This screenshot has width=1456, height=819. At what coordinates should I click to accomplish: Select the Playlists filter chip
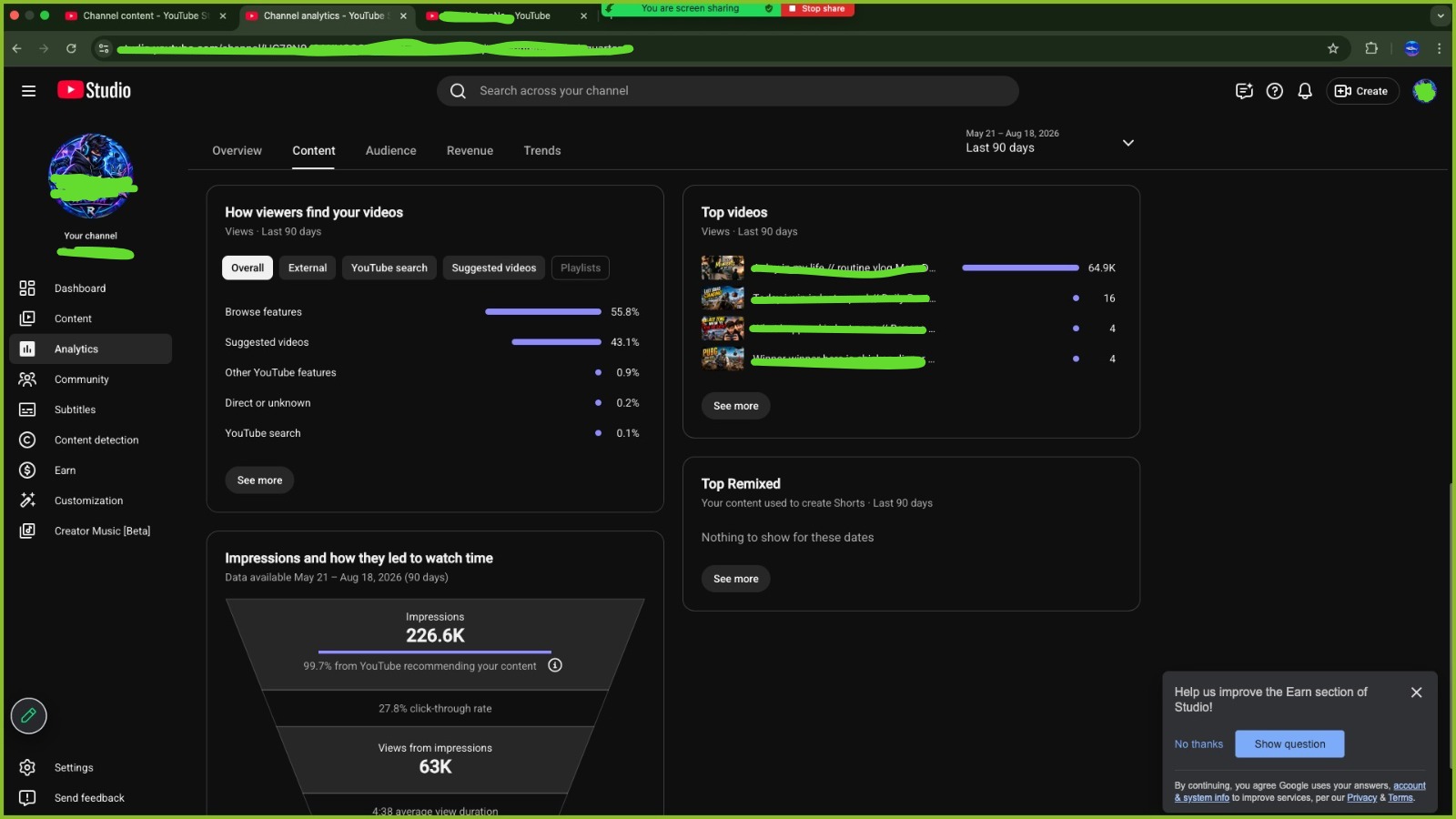tap(581, 268)
